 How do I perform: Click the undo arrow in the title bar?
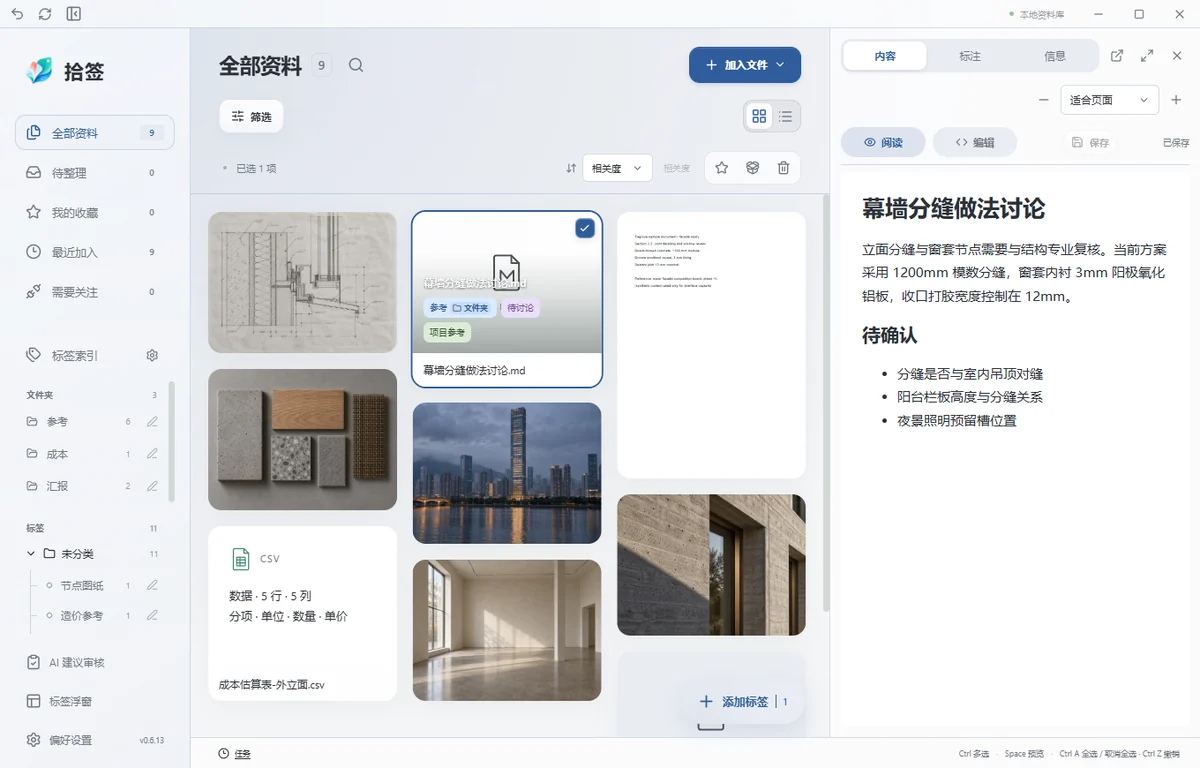click(x=17, y=14)
